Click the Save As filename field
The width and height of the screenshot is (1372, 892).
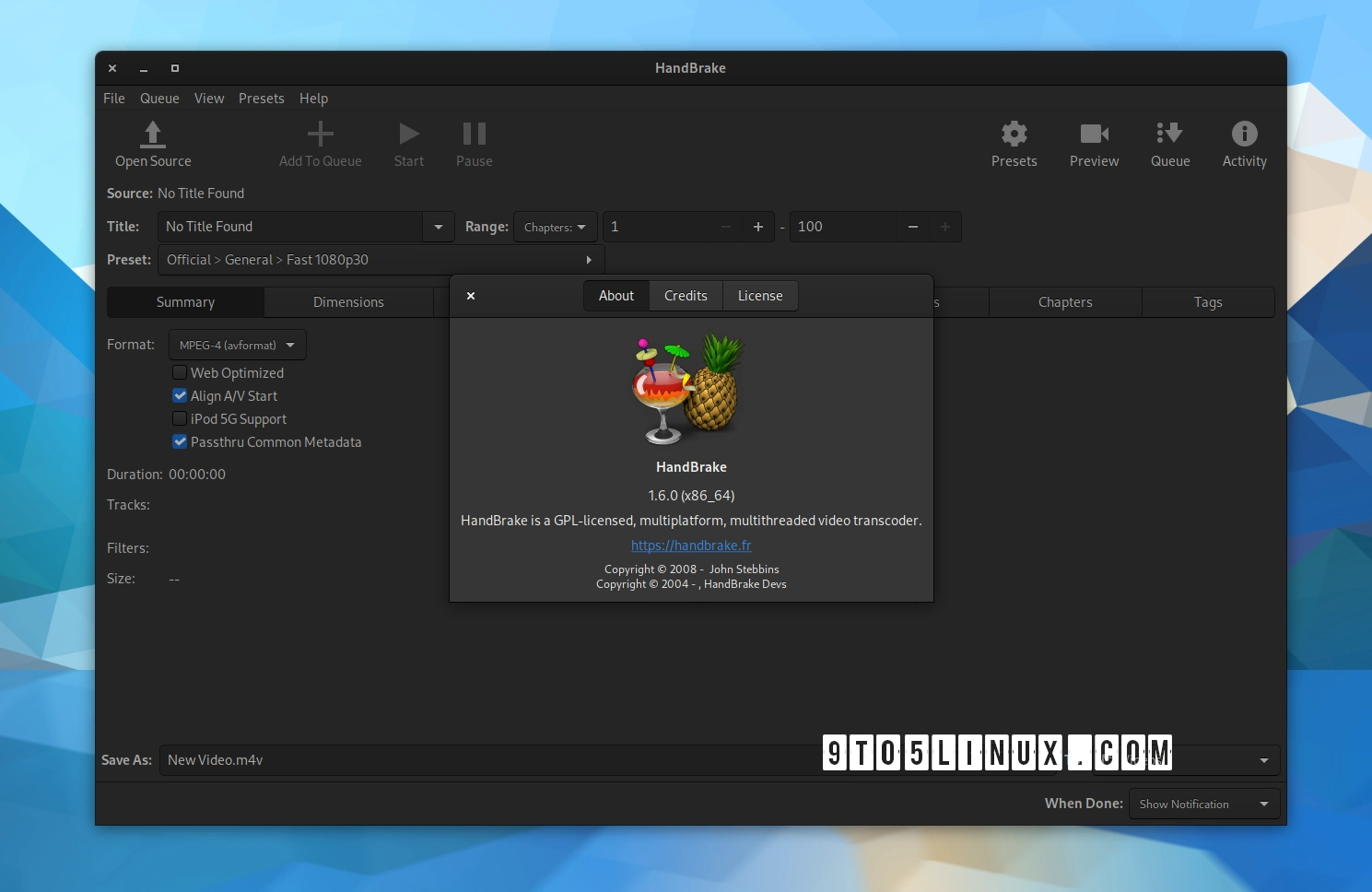tap(488, 760)
